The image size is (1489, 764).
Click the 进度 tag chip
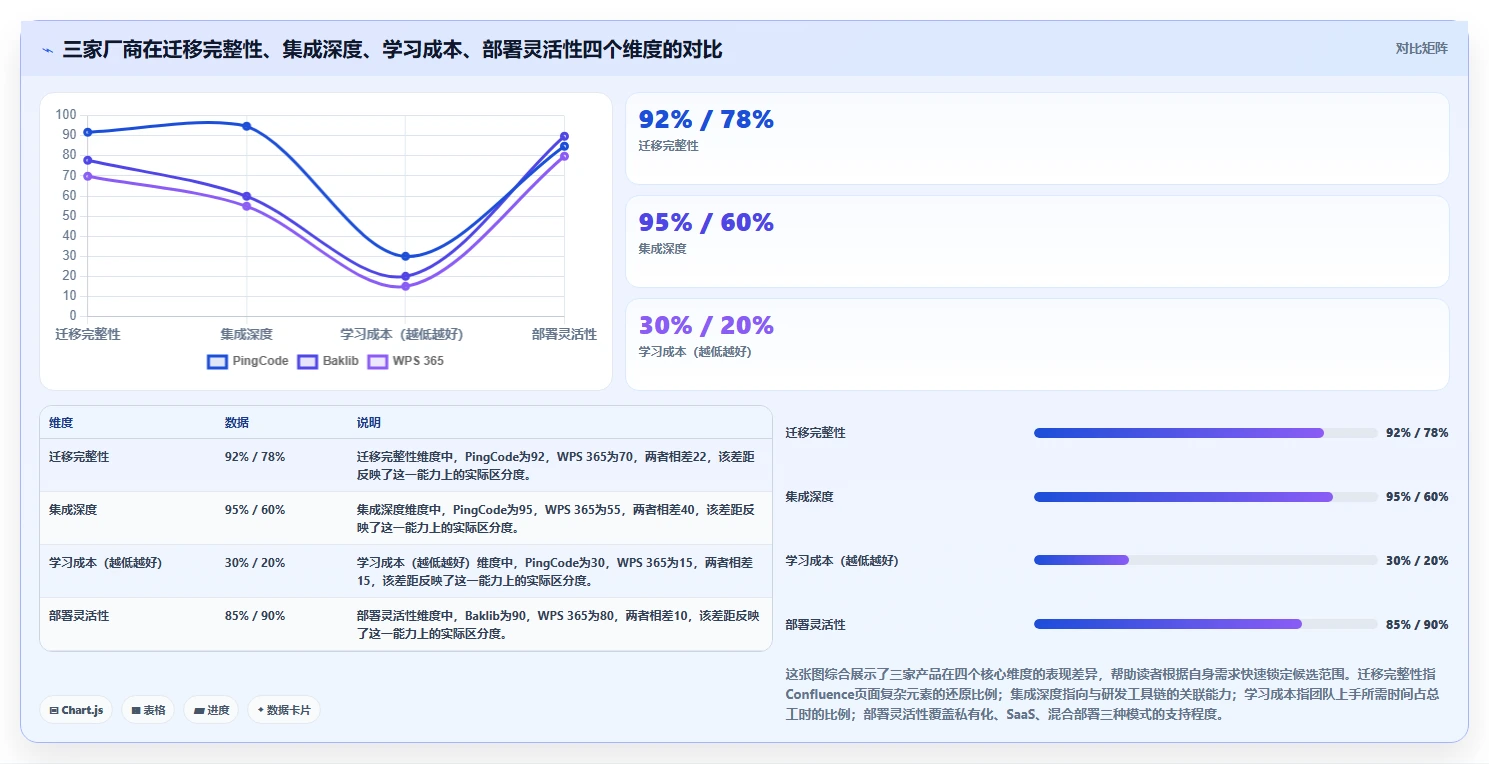click(x=211, y=710)
